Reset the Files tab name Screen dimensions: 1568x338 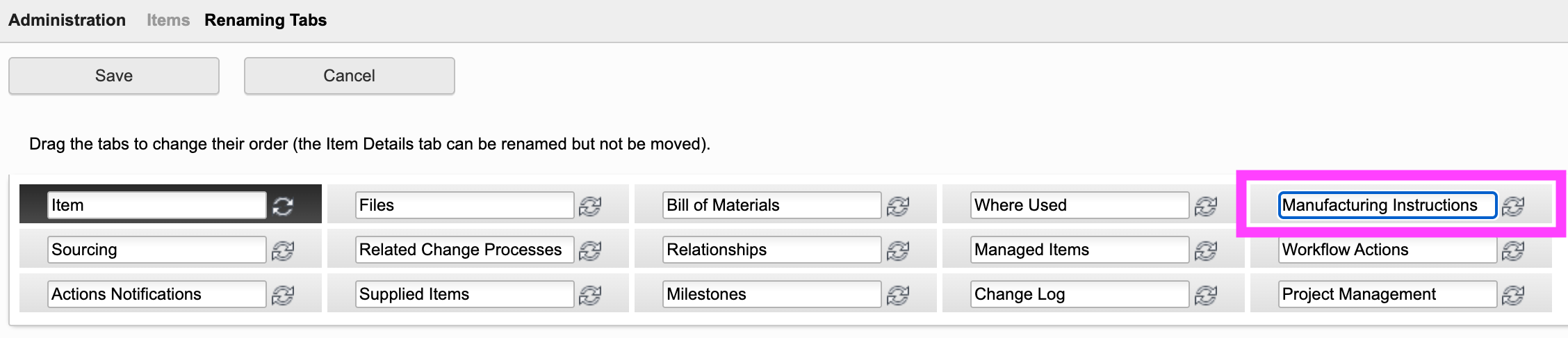coord(590,206)
